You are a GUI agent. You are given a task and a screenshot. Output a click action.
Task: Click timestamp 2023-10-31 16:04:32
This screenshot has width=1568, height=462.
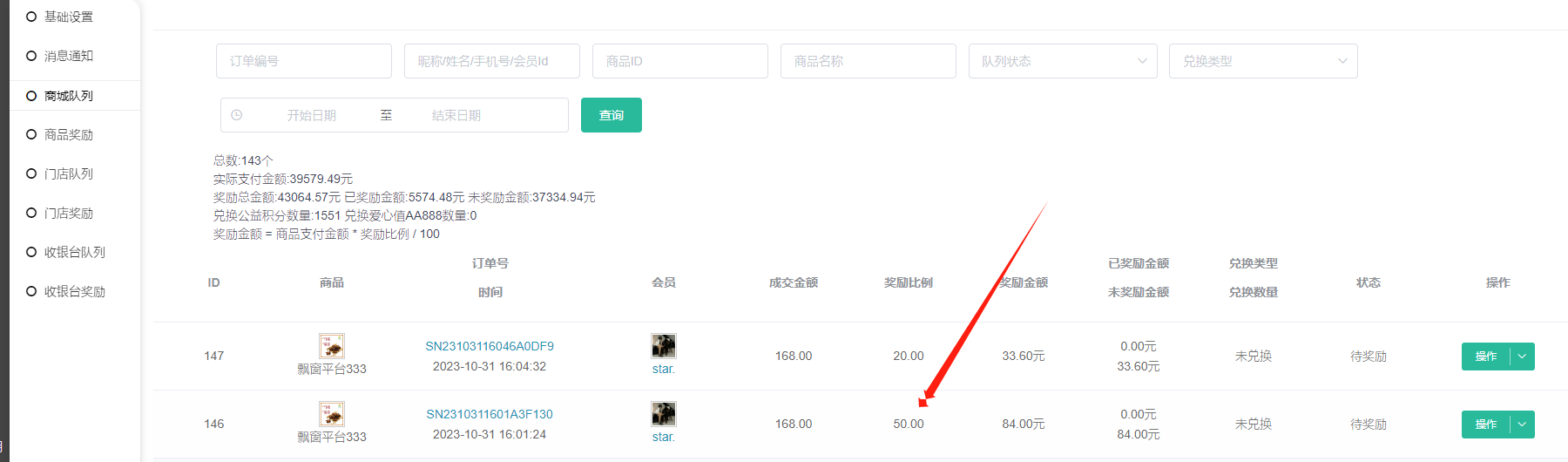pos(490,366)
